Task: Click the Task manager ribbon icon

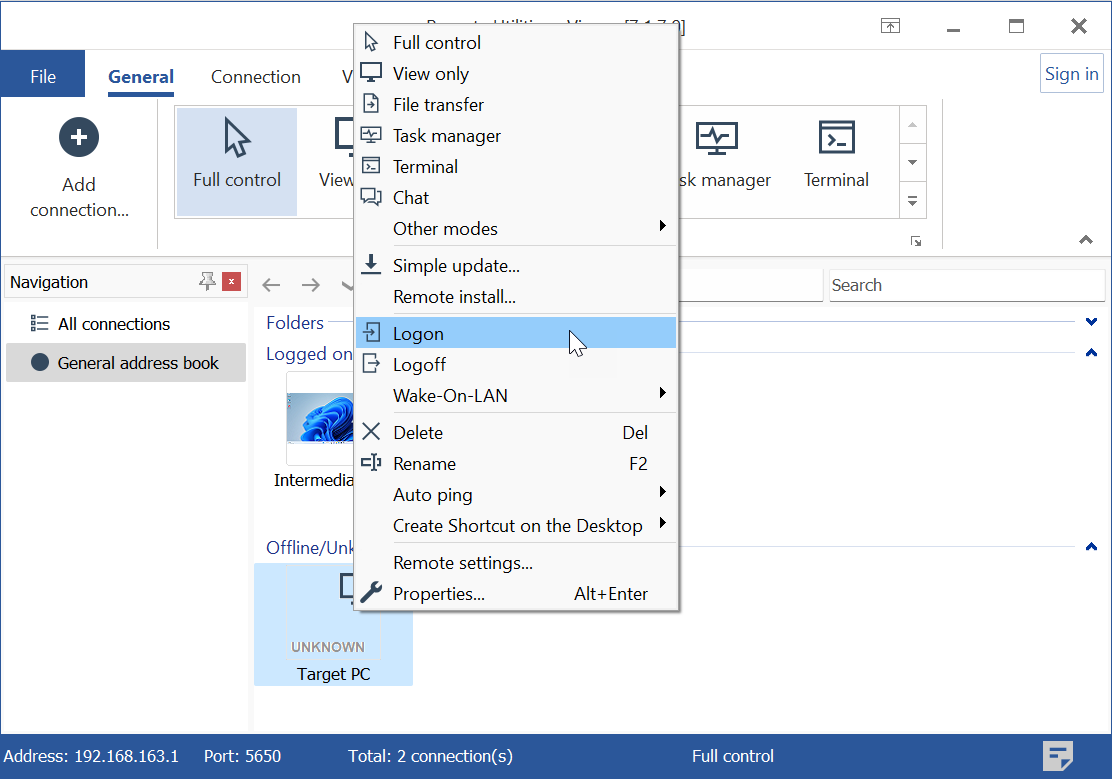Action: 717,139
